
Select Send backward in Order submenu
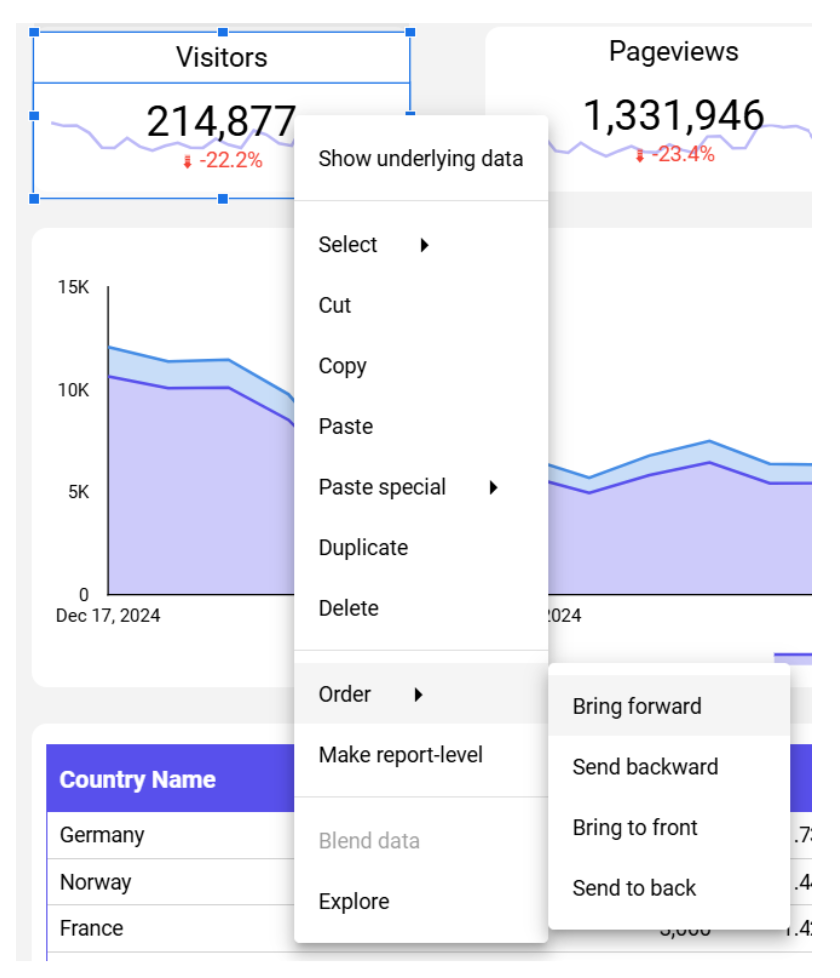point(645,767)
